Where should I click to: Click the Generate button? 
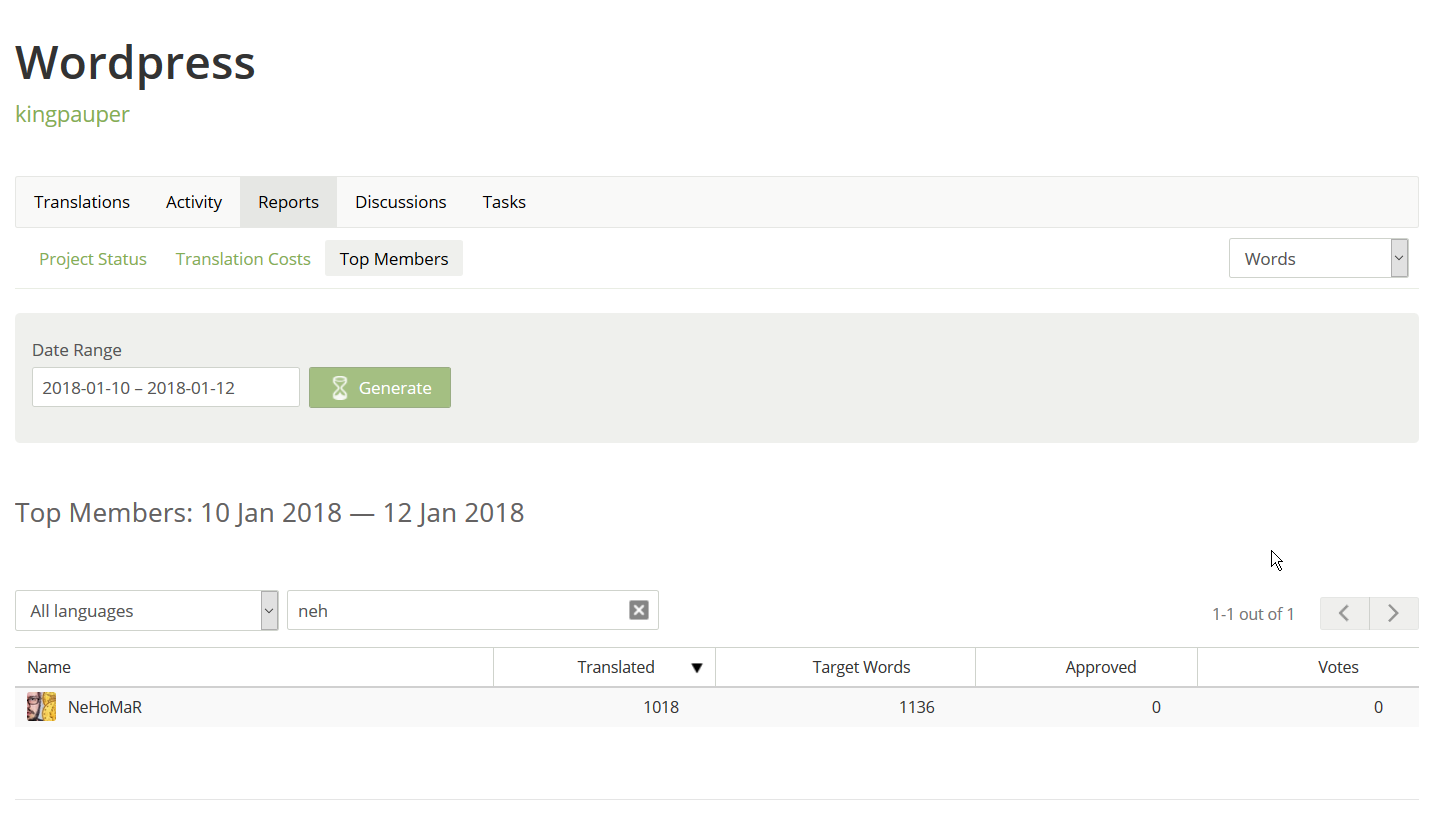(380, 387)
